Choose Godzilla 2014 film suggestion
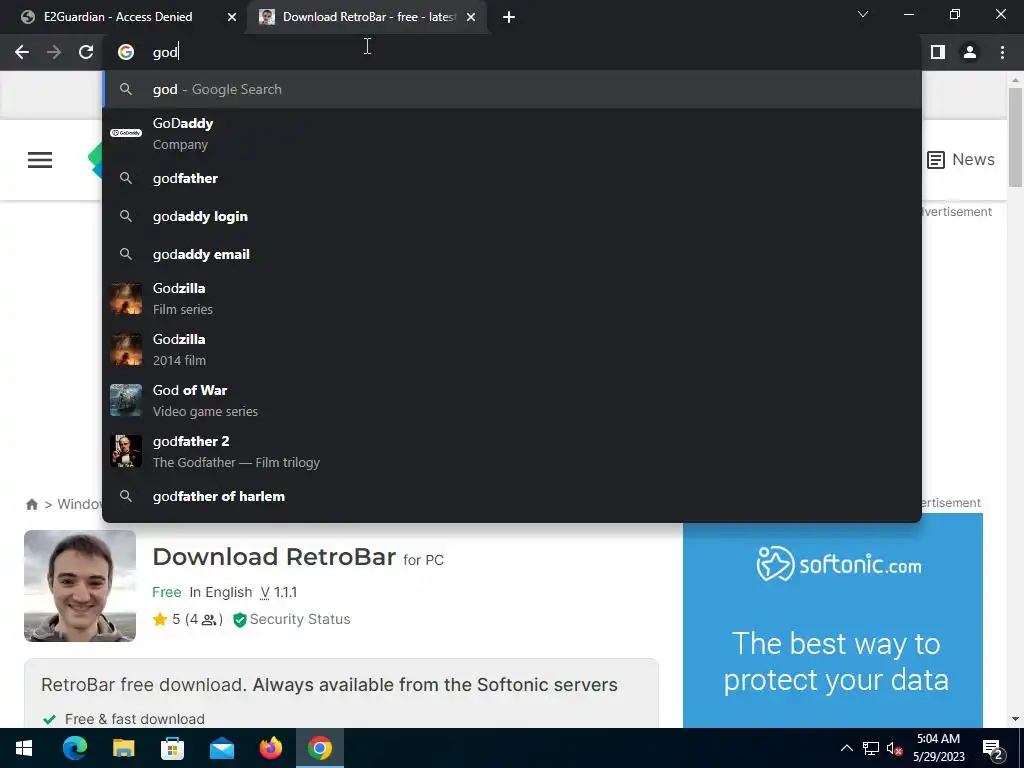1024x768 pixels. coord(512,349)
